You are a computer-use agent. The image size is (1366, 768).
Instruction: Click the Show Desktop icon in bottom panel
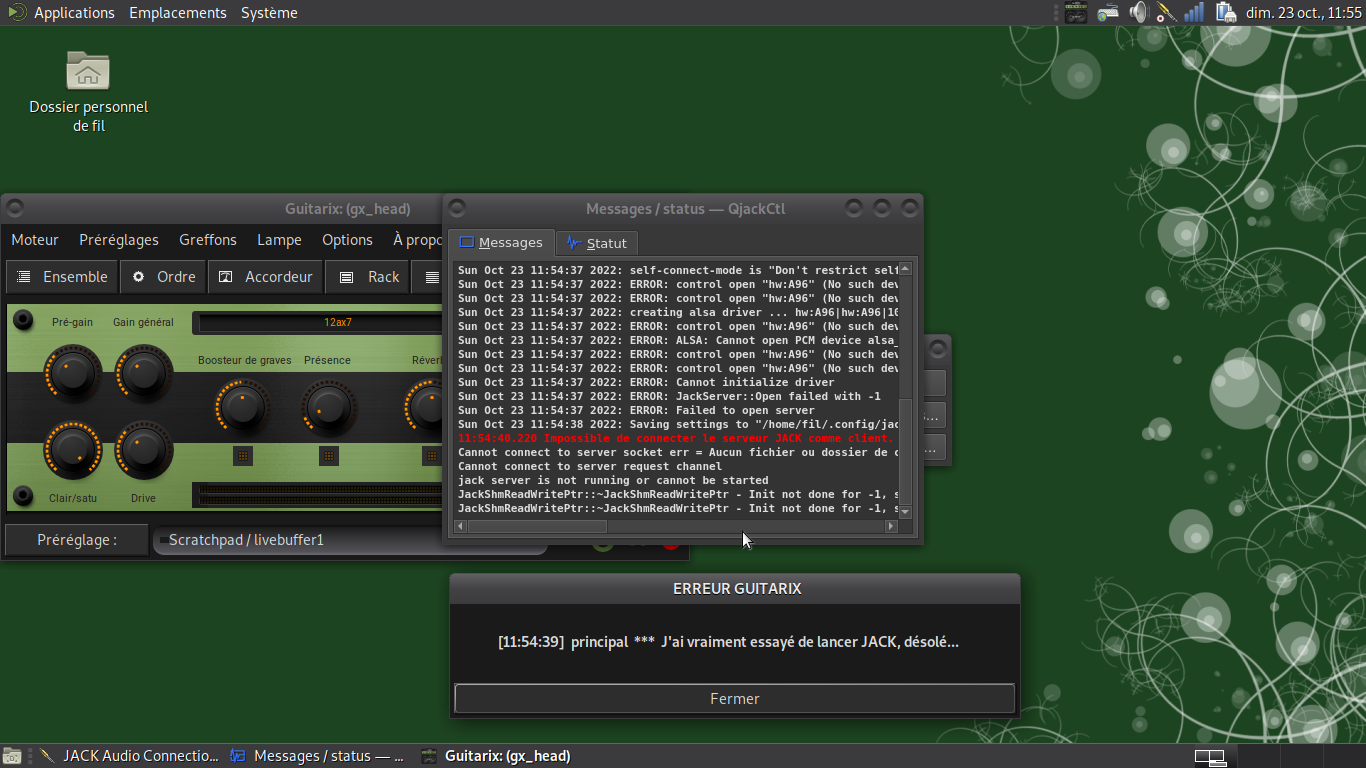12,756
